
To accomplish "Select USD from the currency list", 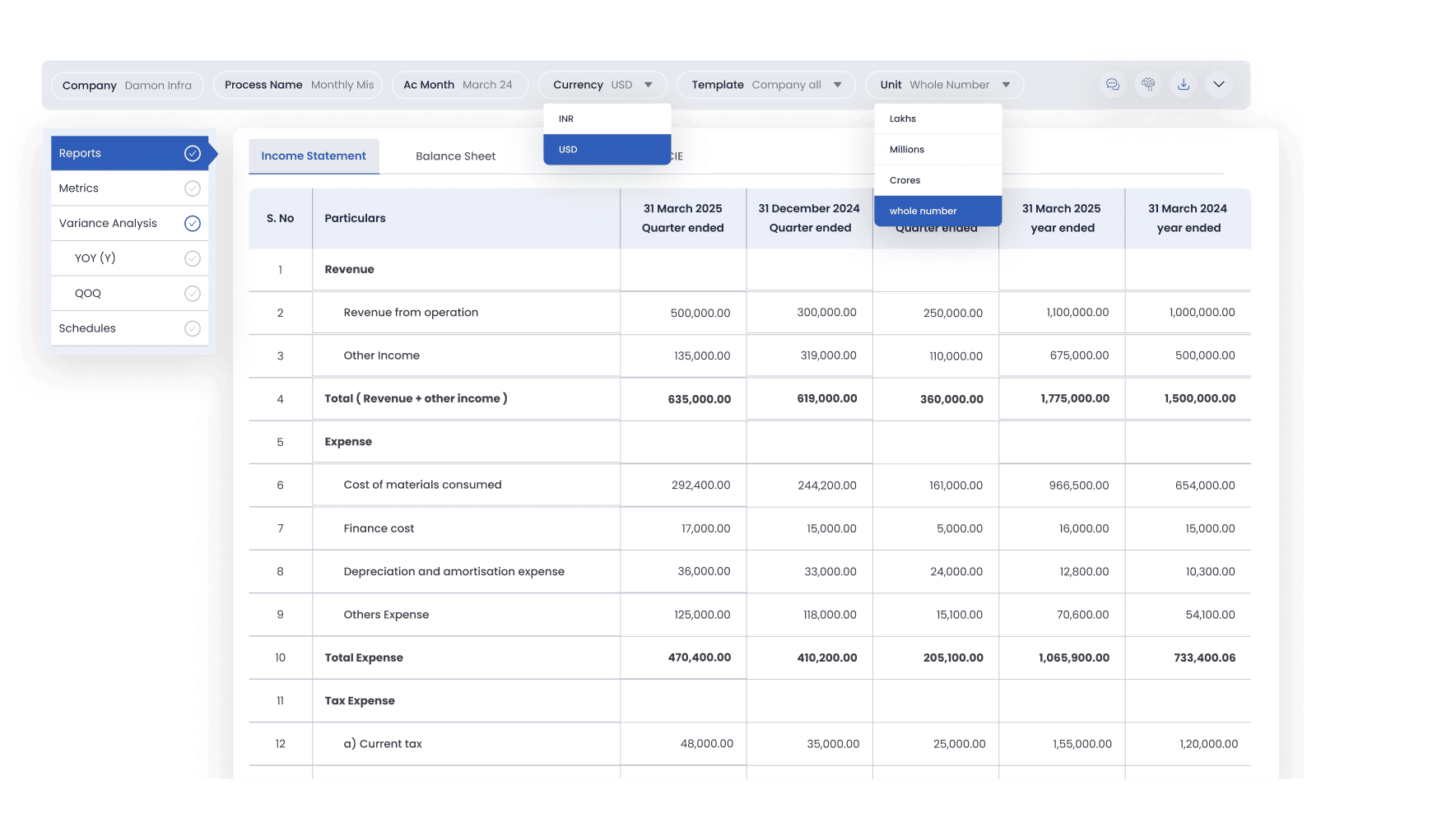I will 607,150.
